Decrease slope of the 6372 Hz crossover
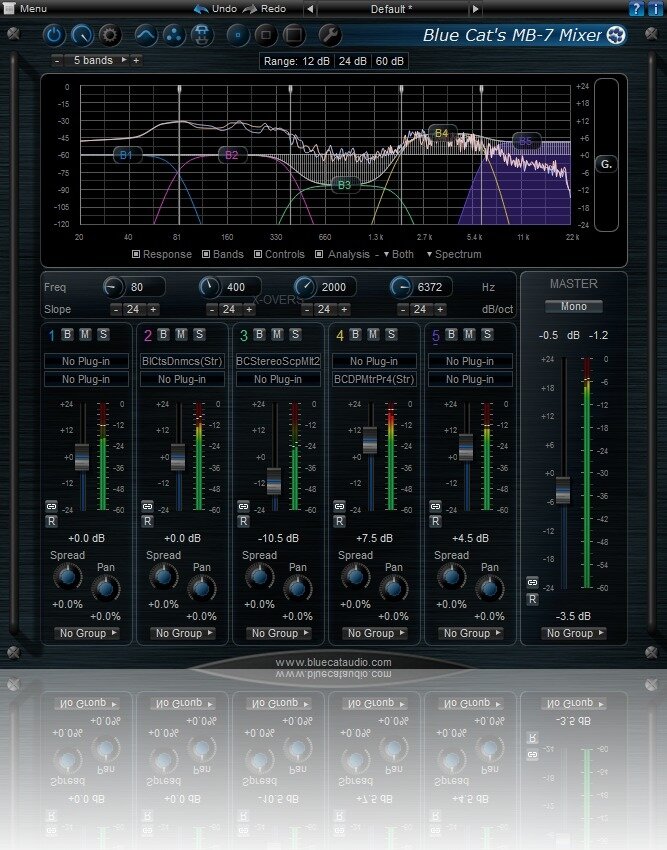The height and width of the screenshot is (850, 667). (x=402, y=309)
